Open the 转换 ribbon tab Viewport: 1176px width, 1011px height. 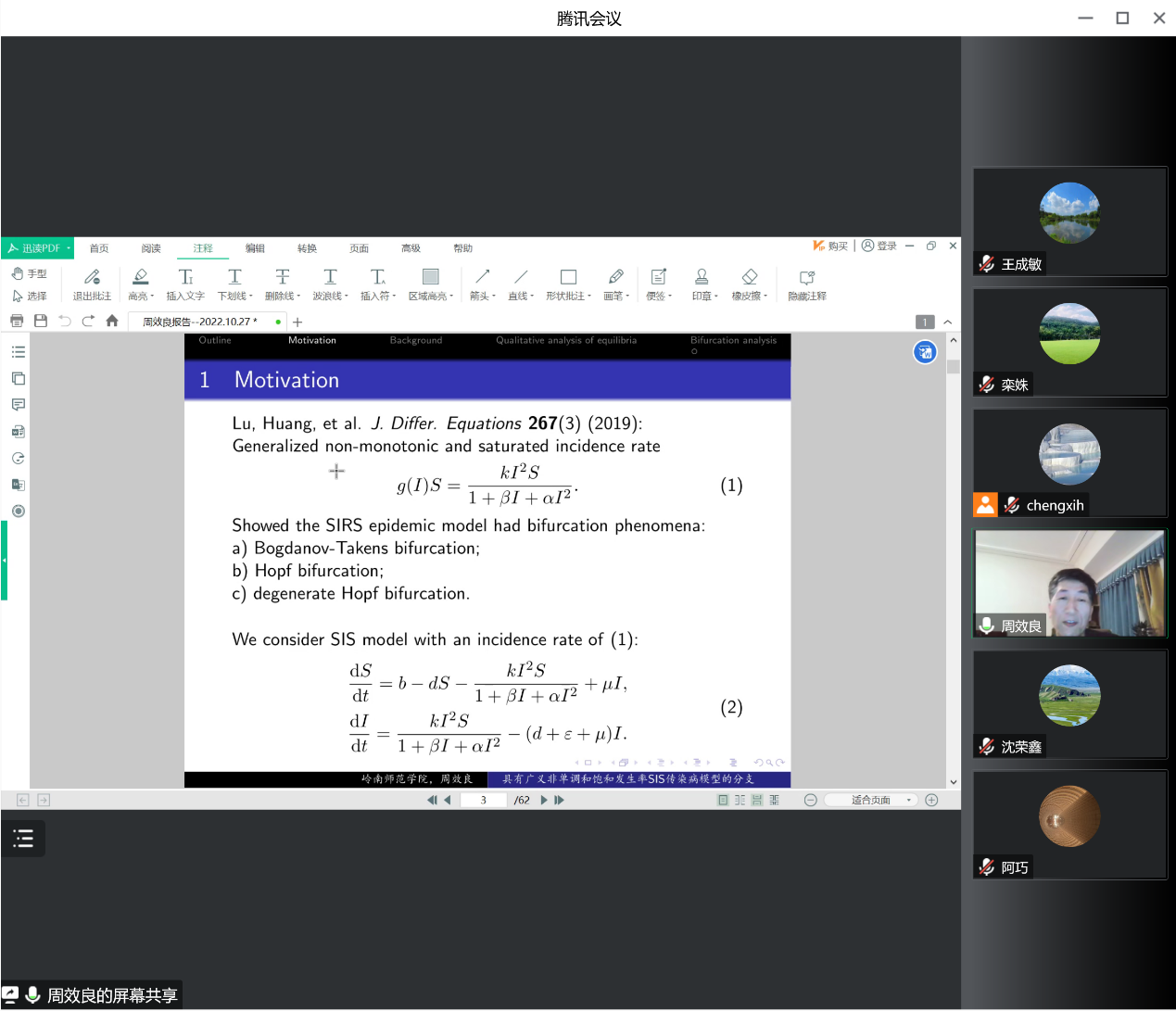tap(307, 248)
